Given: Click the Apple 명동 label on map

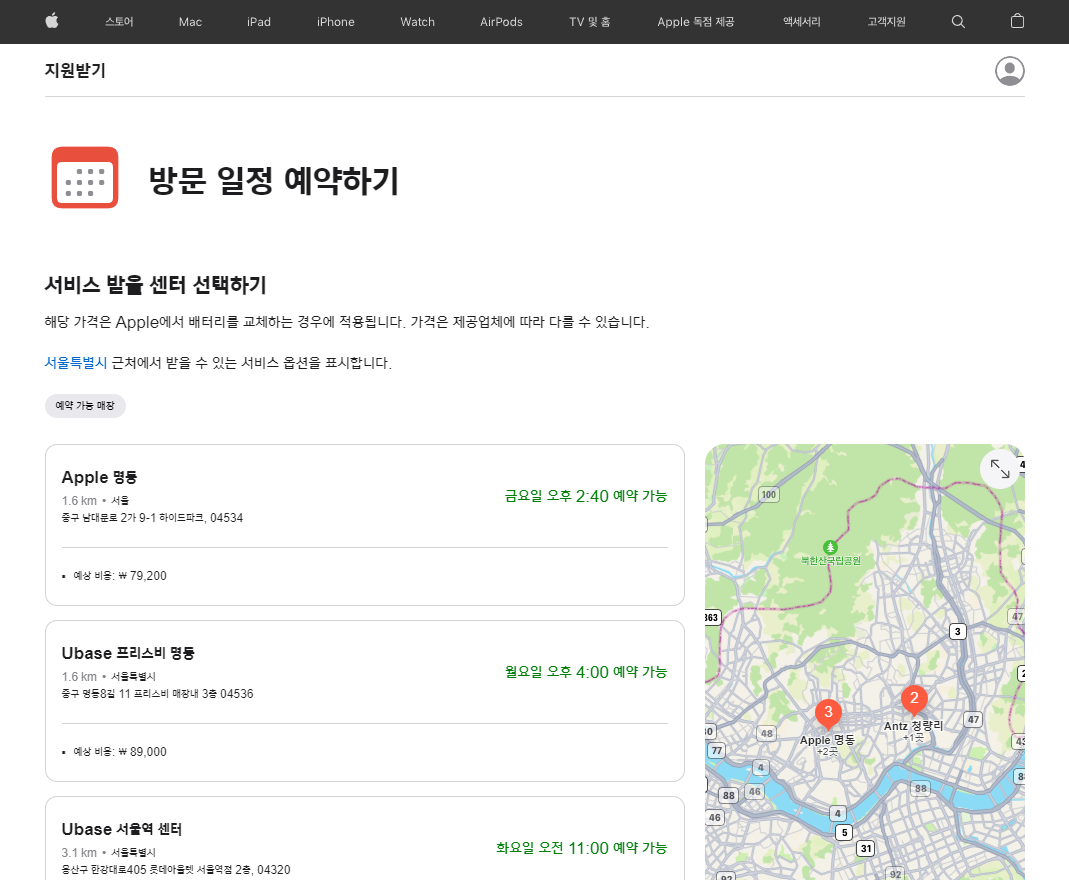Looking at the screenshot, I should [827, 740].
